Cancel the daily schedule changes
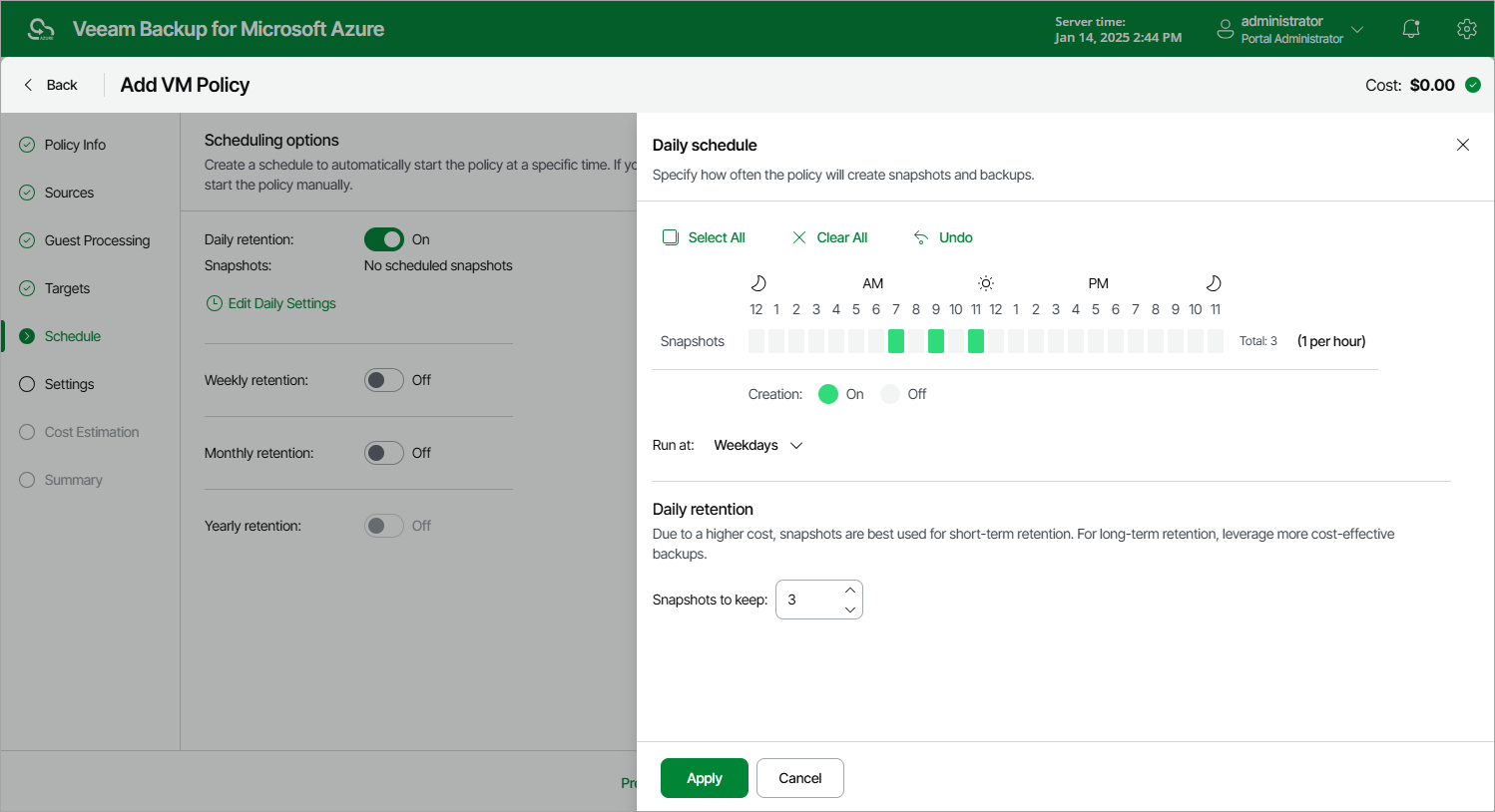The width and height of the screenshot is (1495, 812). [800, 778]
